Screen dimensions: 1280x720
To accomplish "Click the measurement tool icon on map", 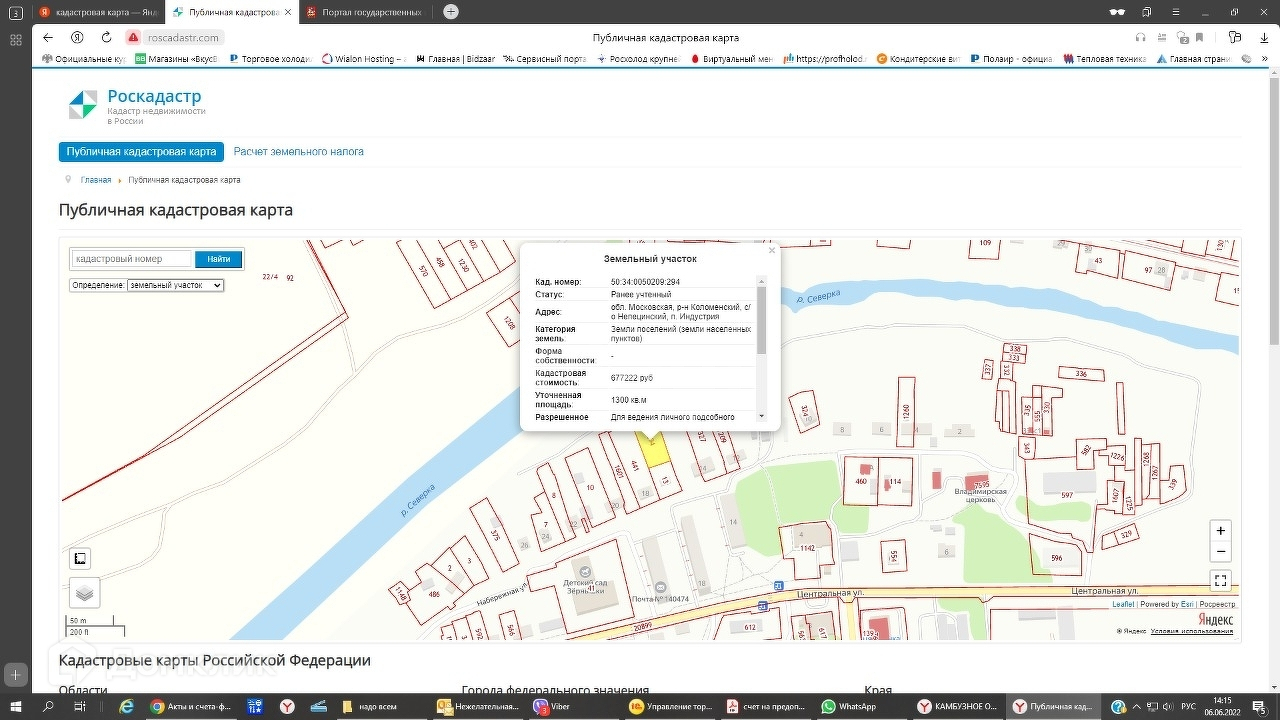I will [x=81, y=559].
